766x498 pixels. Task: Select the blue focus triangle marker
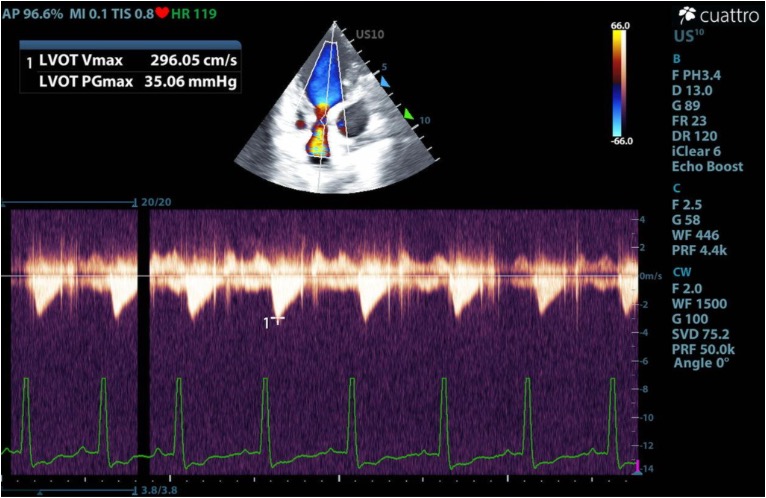click(385, 82)
